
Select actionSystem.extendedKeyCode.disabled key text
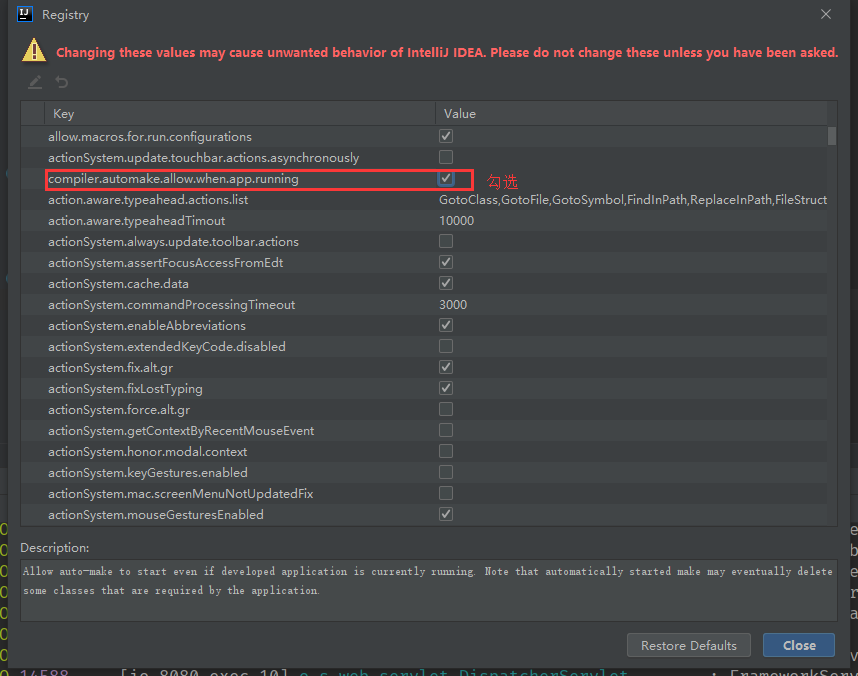(167, 346)
